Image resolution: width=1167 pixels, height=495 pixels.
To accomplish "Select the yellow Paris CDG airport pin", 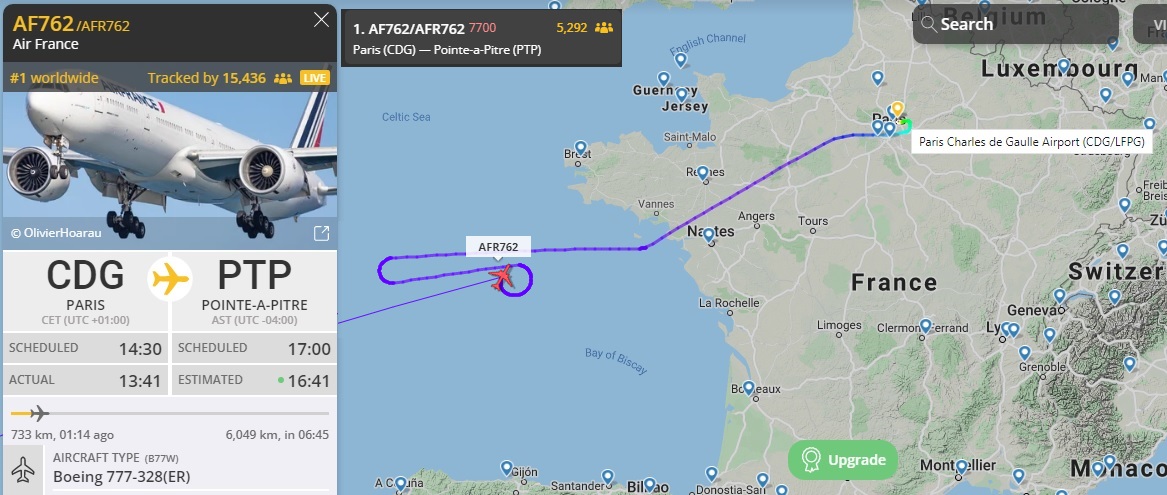I will (898, 110).
